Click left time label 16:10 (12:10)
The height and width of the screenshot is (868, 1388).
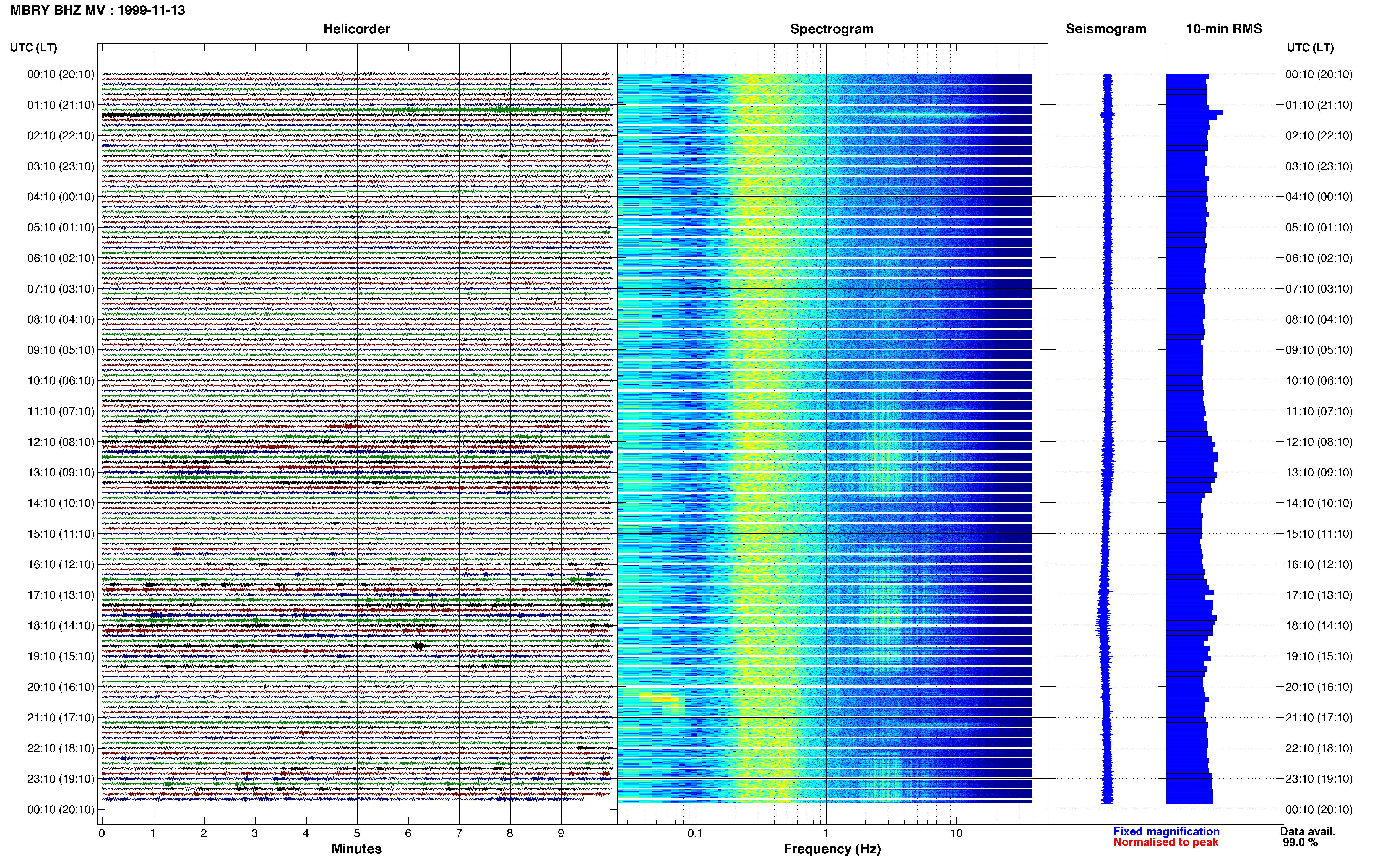(x=60, y=564)
